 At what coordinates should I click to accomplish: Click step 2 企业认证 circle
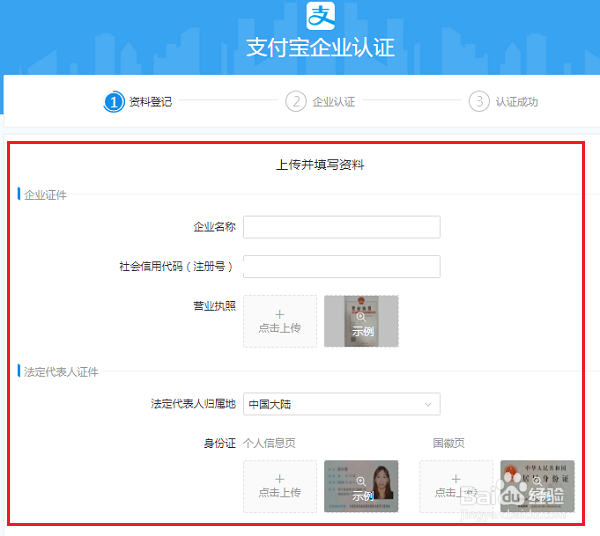[296, 101]
